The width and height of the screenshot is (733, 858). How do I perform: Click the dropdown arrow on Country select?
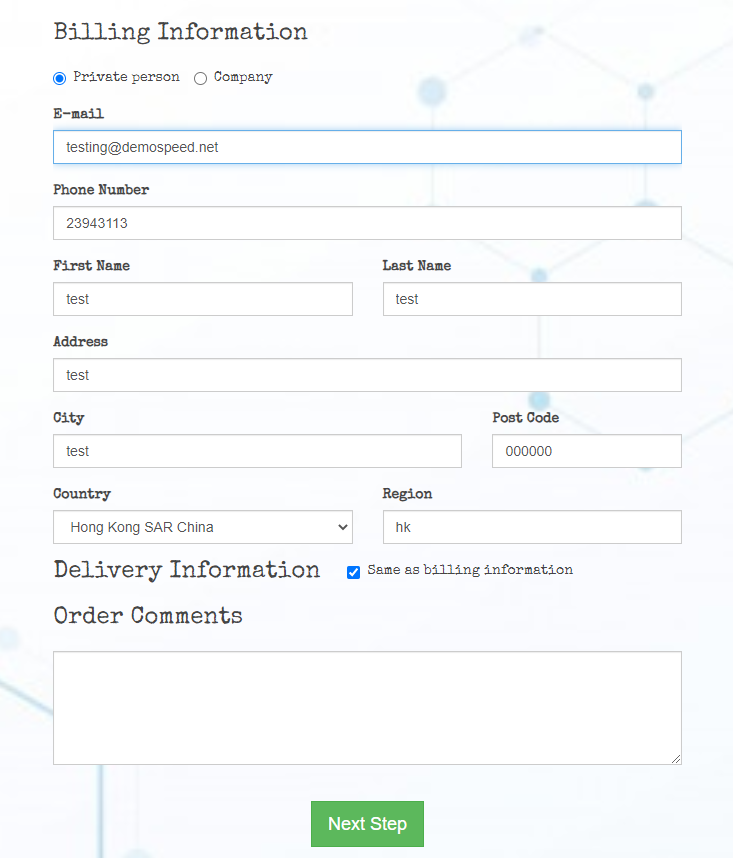tap(343, 527)
